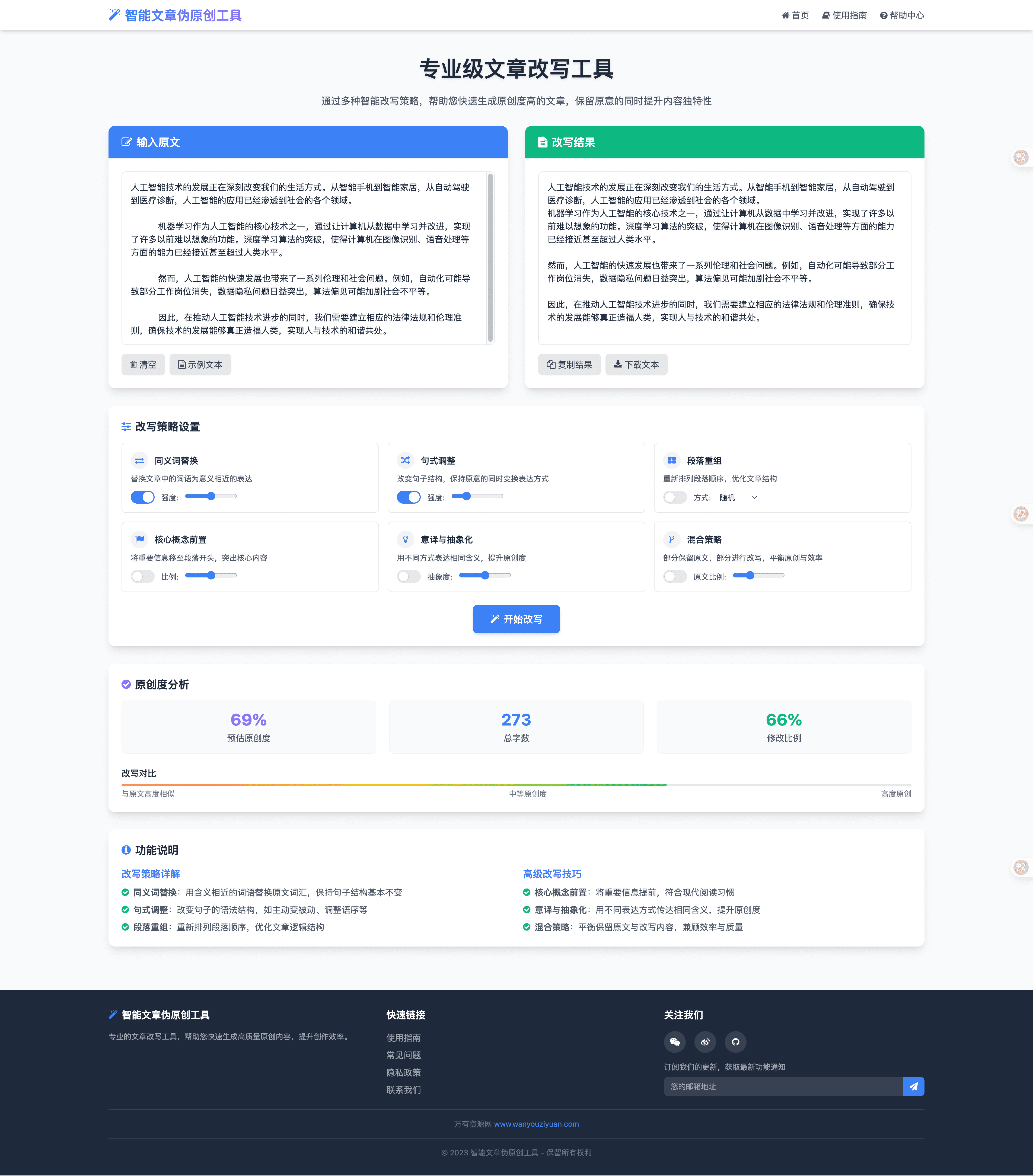Click the Weibo social icon in footer
This screenshot has width=1033, height=1176.
705,1042
